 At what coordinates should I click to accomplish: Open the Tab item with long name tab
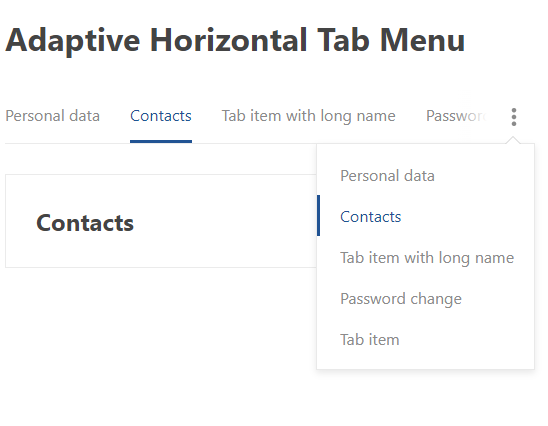pyautogui.click(x=308, y=116)
